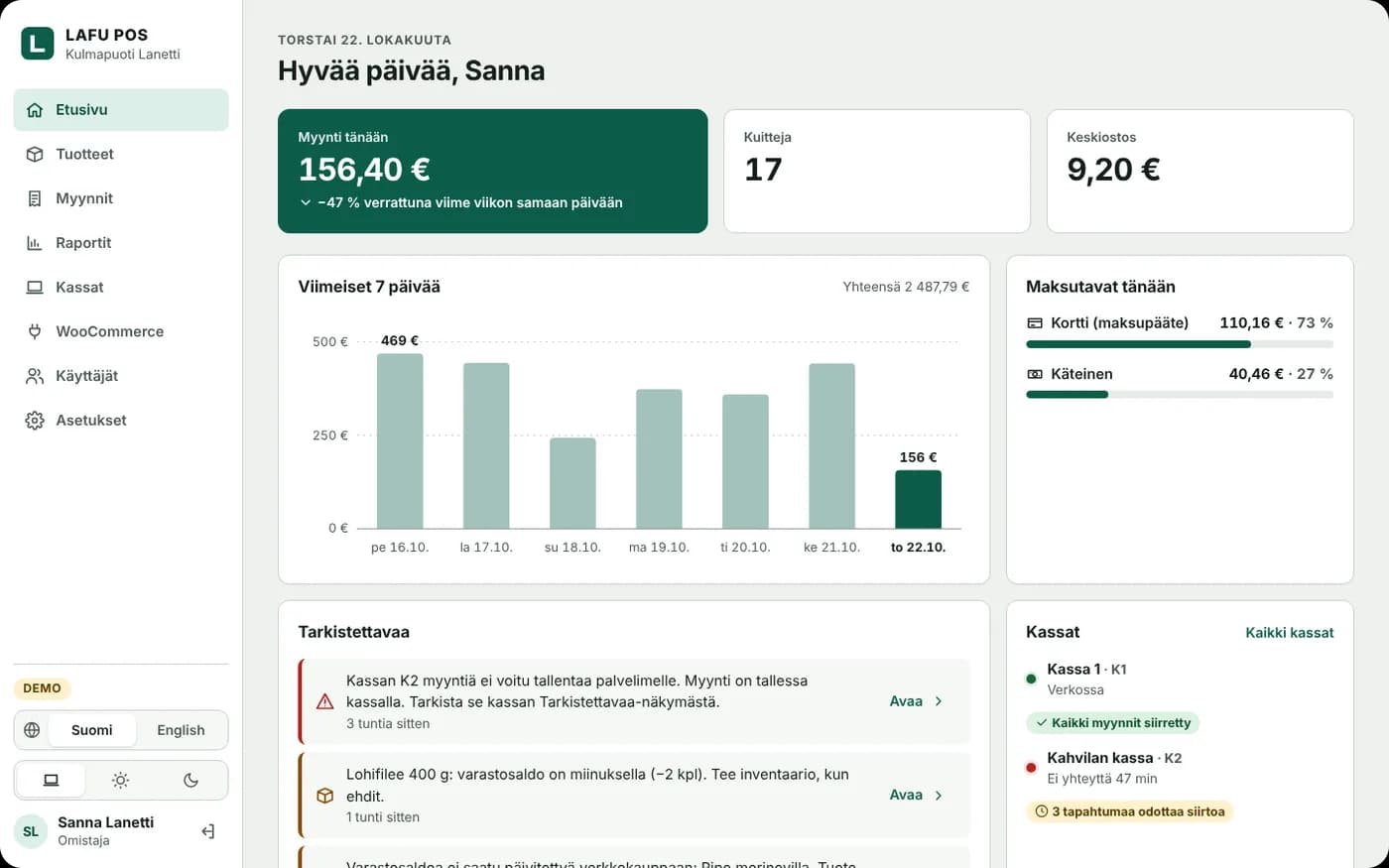Click the Kaikki myynnit siirretty badge
The width and height of the screenshot is (1389, 868).
1112,723
